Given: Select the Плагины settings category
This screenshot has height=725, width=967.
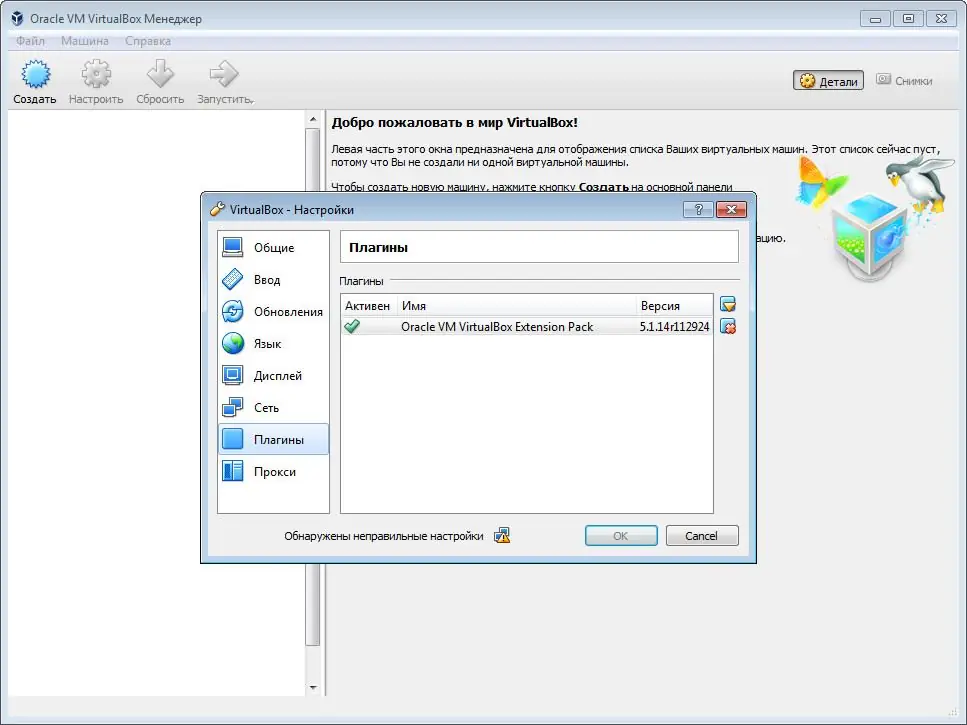Looking at the screenshot, I should coord(273,440).
